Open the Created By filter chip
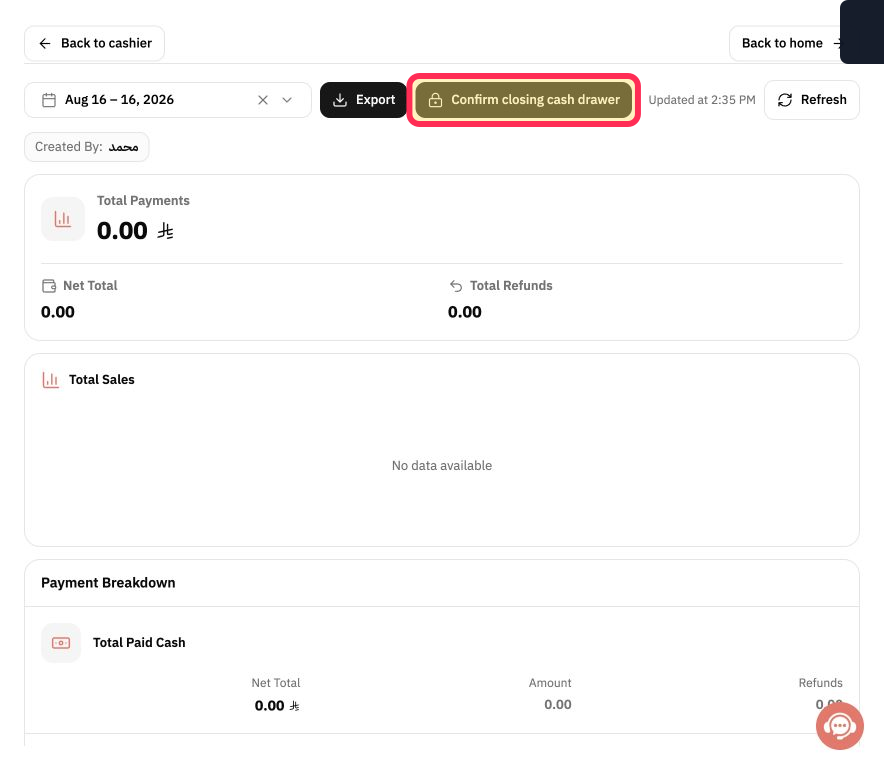The image size is (884, 770). tap(87, 147)
